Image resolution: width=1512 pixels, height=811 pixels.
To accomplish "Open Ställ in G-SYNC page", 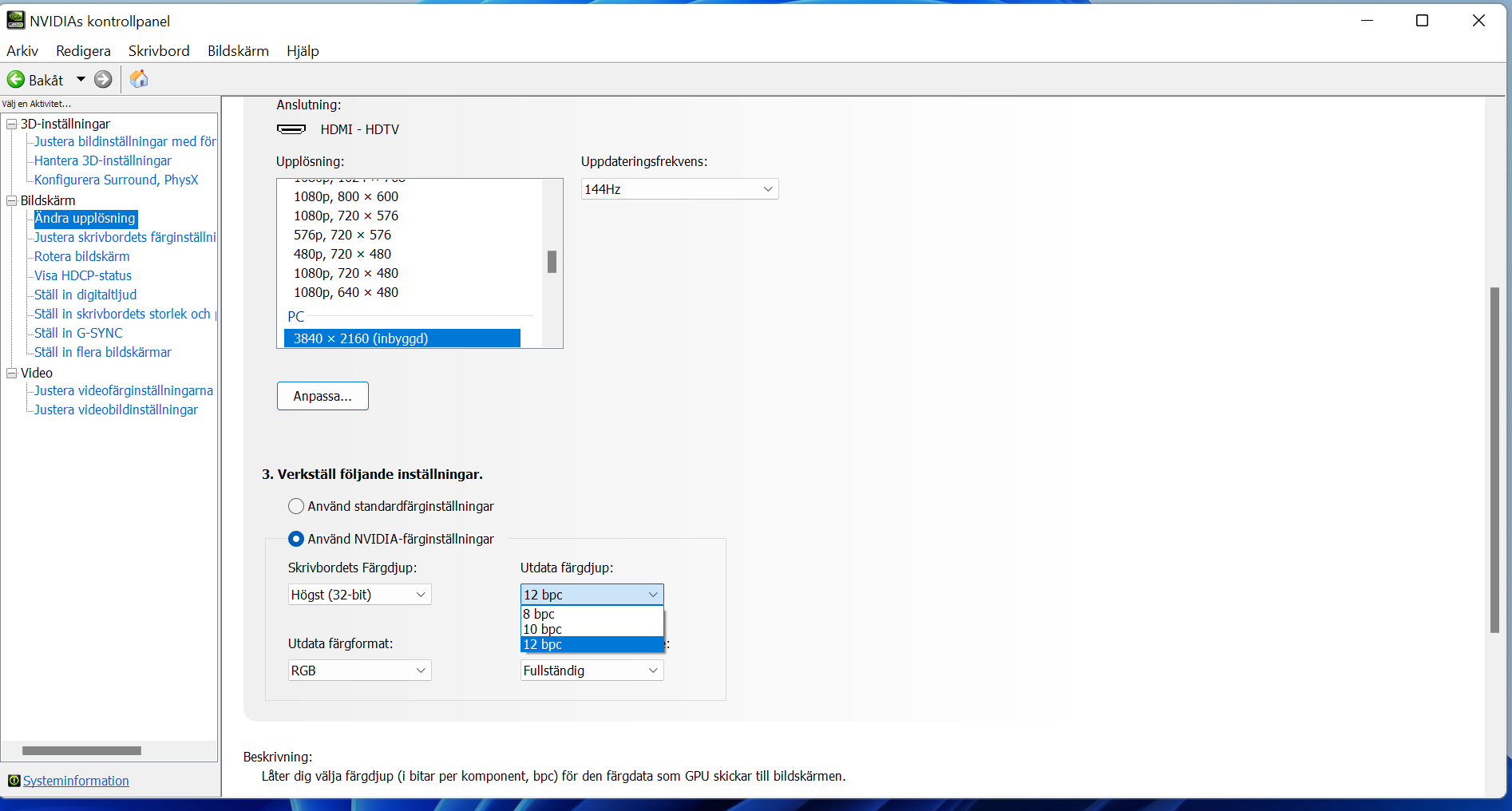I will click(78, 333).
